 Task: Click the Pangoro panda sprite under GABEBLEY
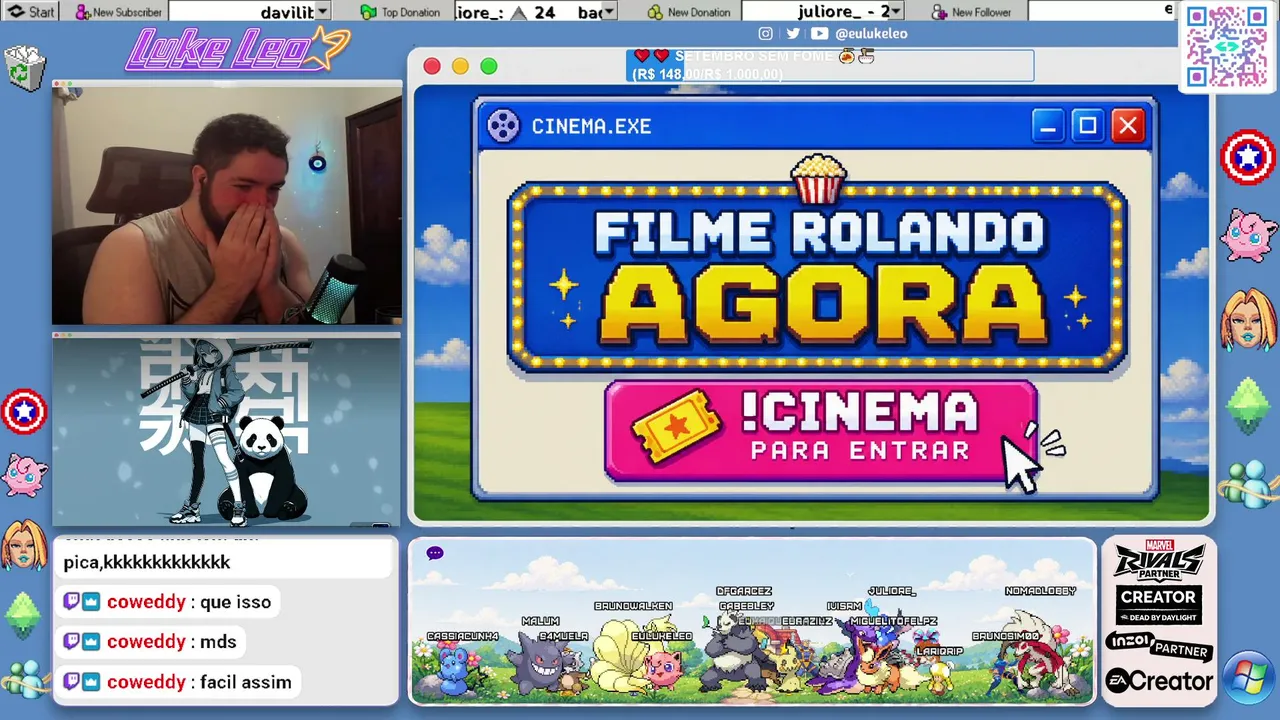click(735, 650)
